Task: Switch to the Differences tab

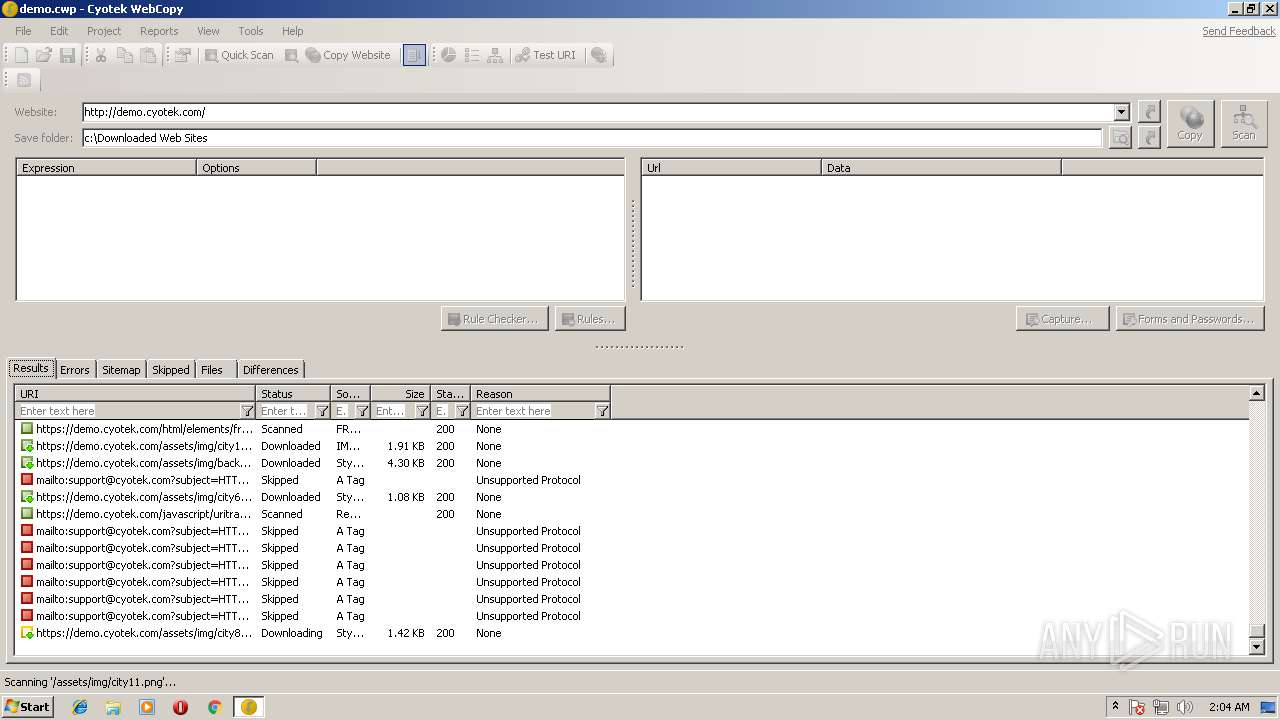Action: coord(270,370)
